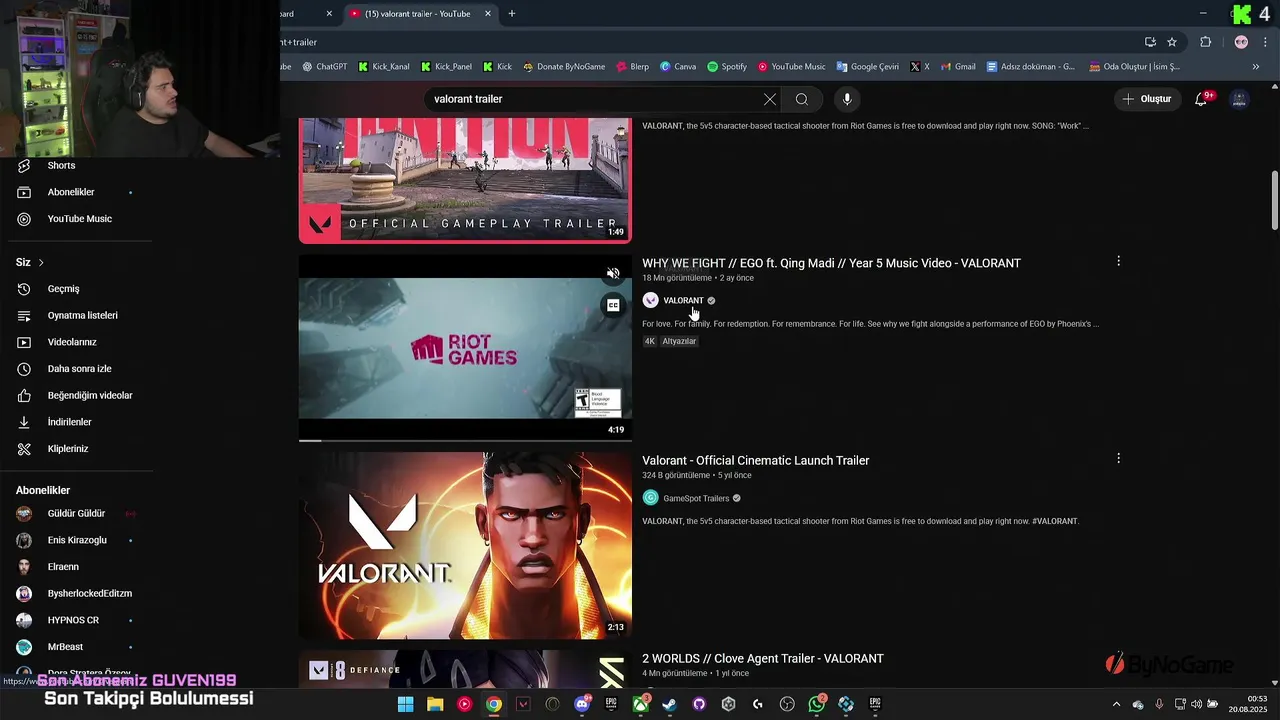Open the Canva bookmark

click(x=678, y=67)
